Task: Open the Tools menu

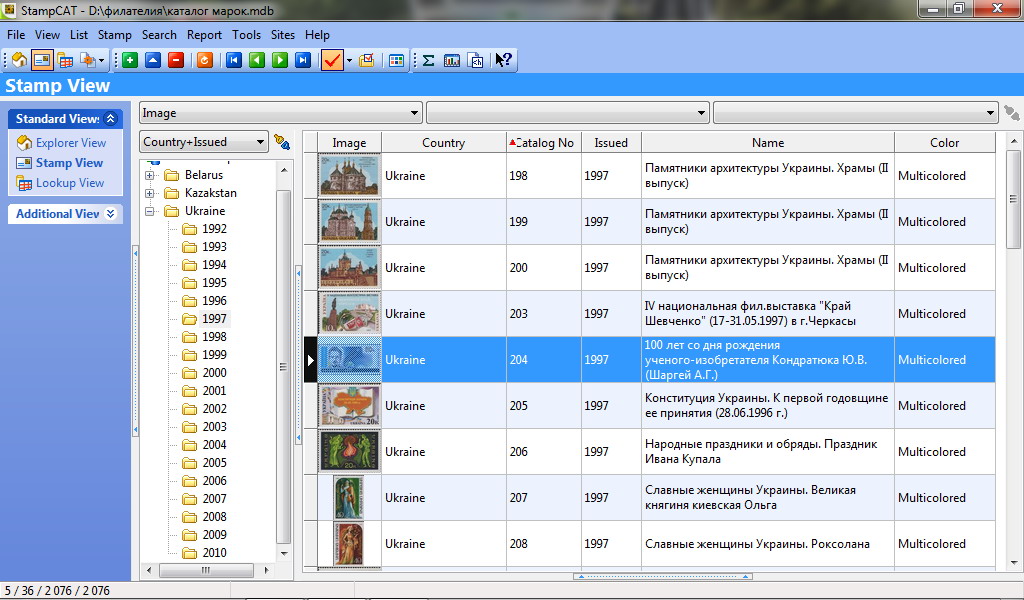Action: point(246,35)
